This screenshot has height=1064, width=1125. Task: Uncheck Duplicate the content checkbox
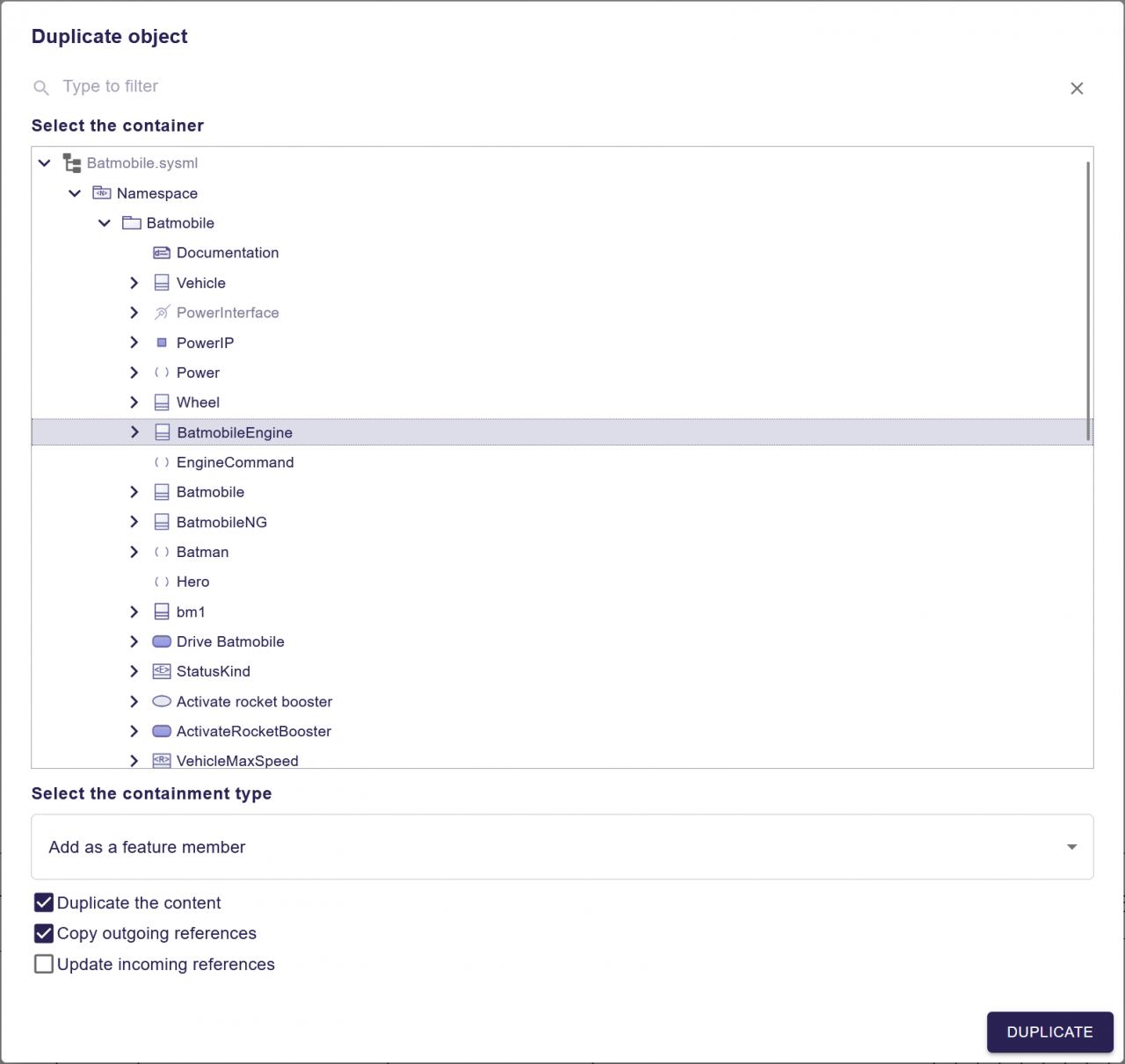tap(44, 903)
